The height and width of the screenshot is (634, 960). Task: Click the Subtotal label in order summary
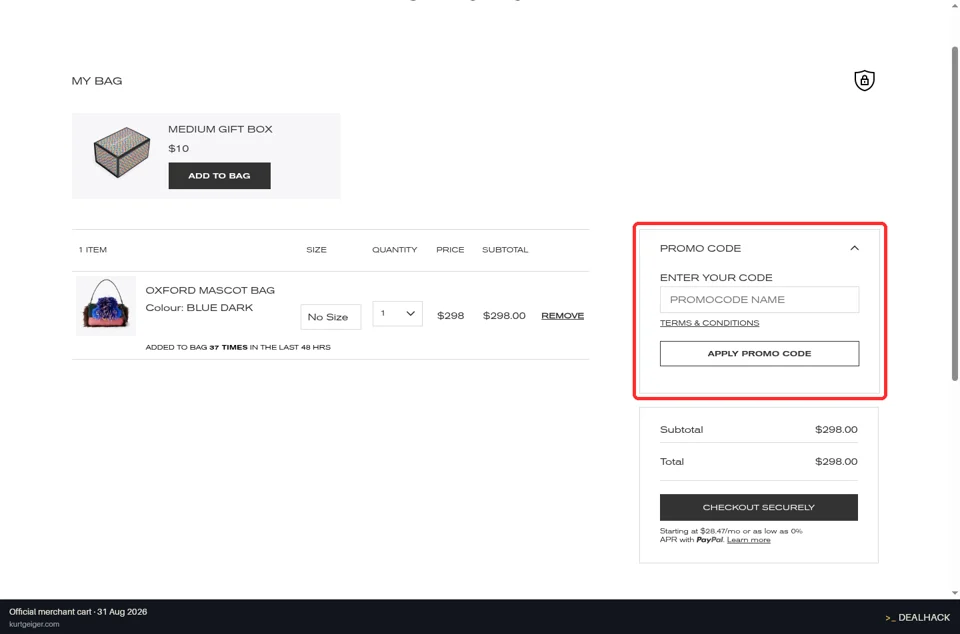point(681,430)
